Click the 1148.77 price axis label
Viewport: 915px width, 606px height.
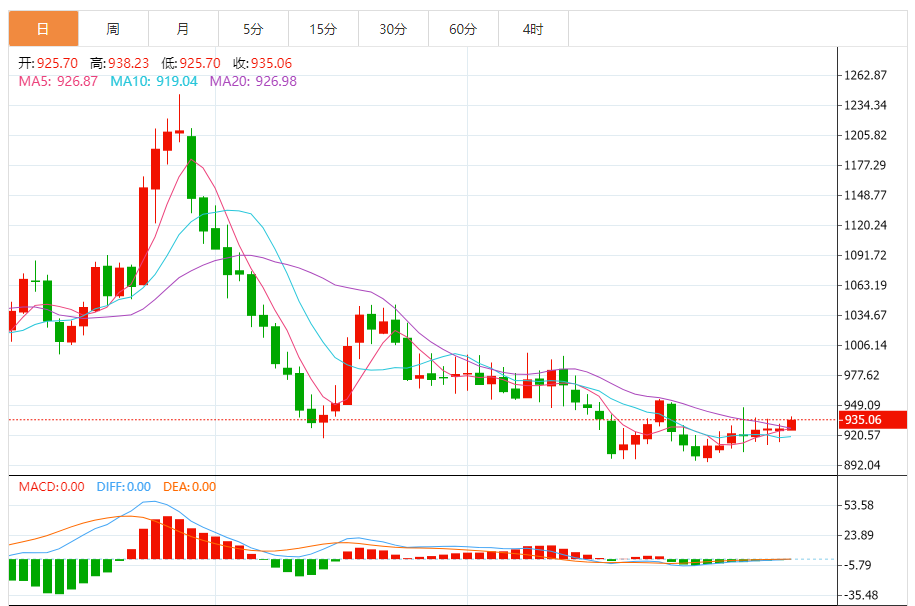pos(865,195)
